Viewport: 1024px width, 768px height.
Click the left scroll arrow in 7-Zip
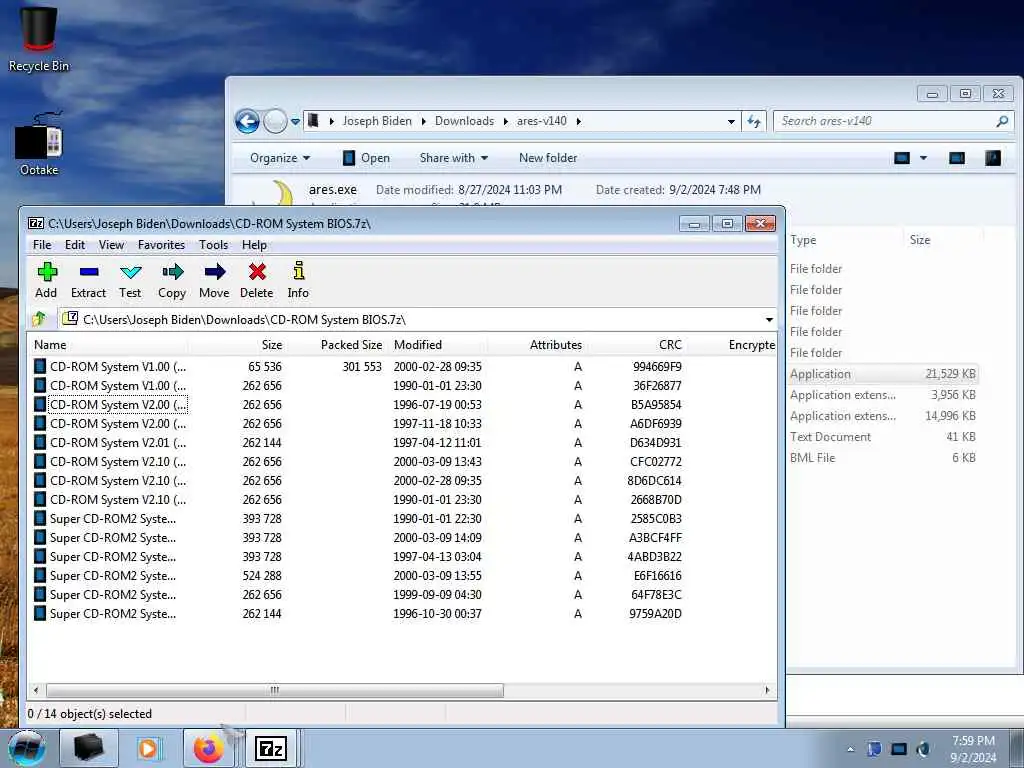pyautogui.click(x=37, y=690)
